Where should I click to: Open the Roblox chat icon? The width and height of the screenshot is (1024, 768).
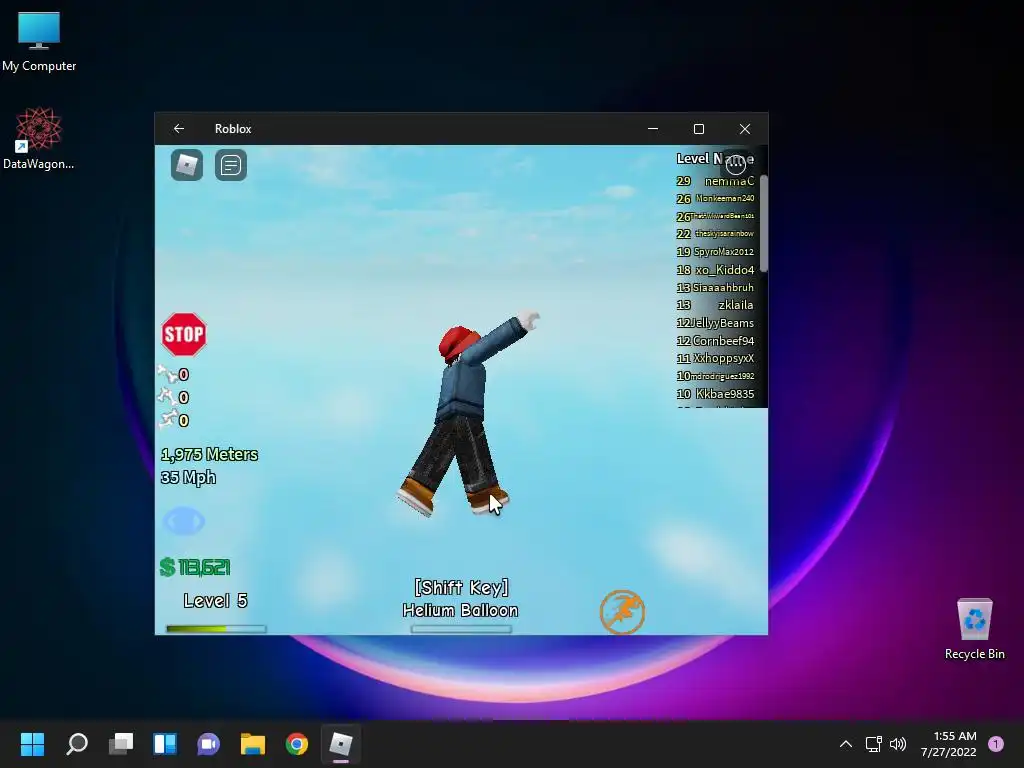231,165
